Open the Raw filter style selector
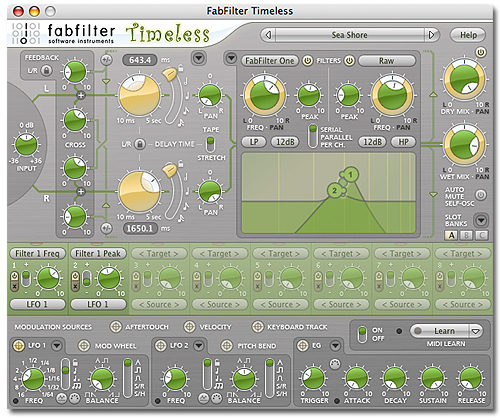This screenshot has width=500, height=420. (387, 61)
